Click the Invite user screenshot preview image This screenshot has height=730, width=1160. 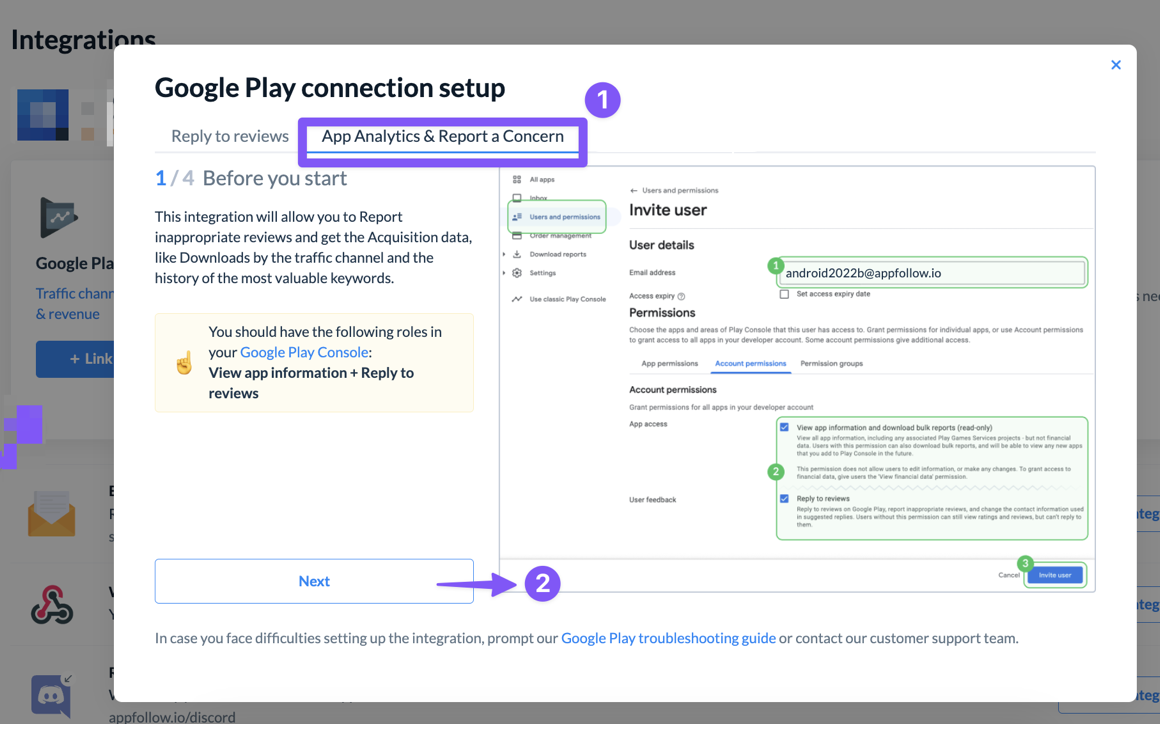tap(798, 379)
